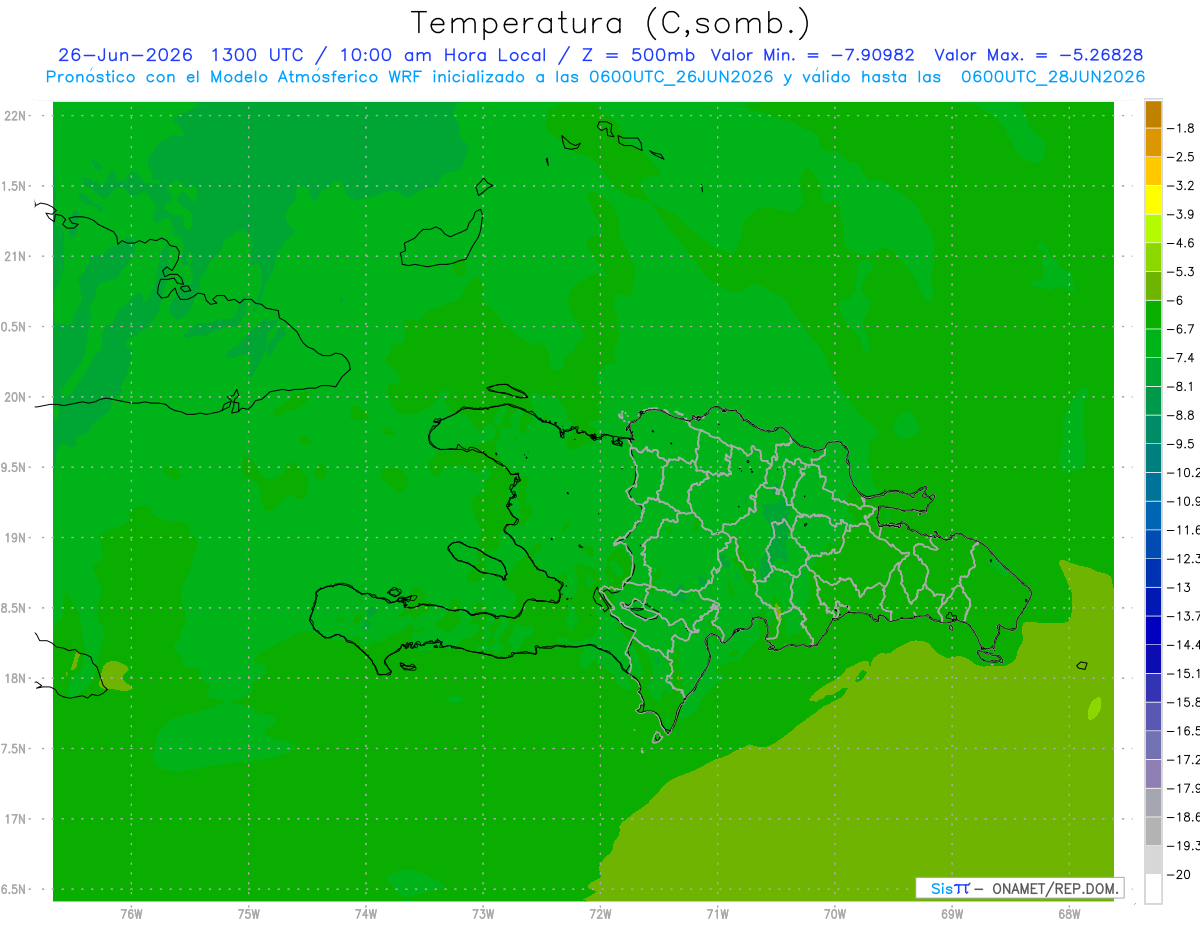Click the -8.8 legend value

[x=1181, y=415]
